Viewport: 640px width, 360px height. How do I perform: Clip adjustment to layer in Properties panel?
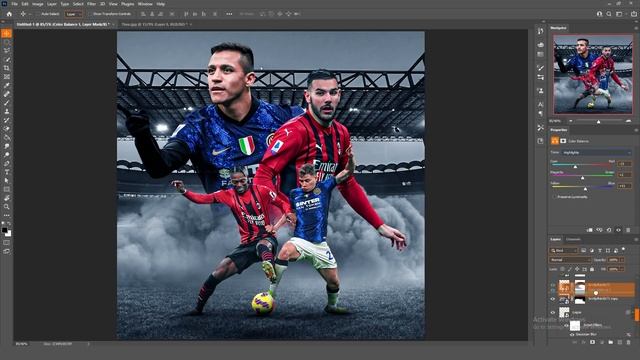click(589, 230)
